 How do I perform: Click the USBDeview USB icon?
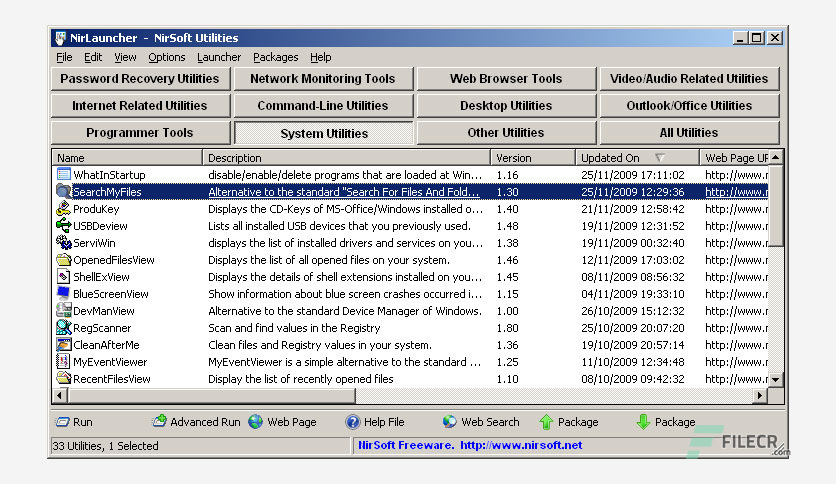coord(63,225)
